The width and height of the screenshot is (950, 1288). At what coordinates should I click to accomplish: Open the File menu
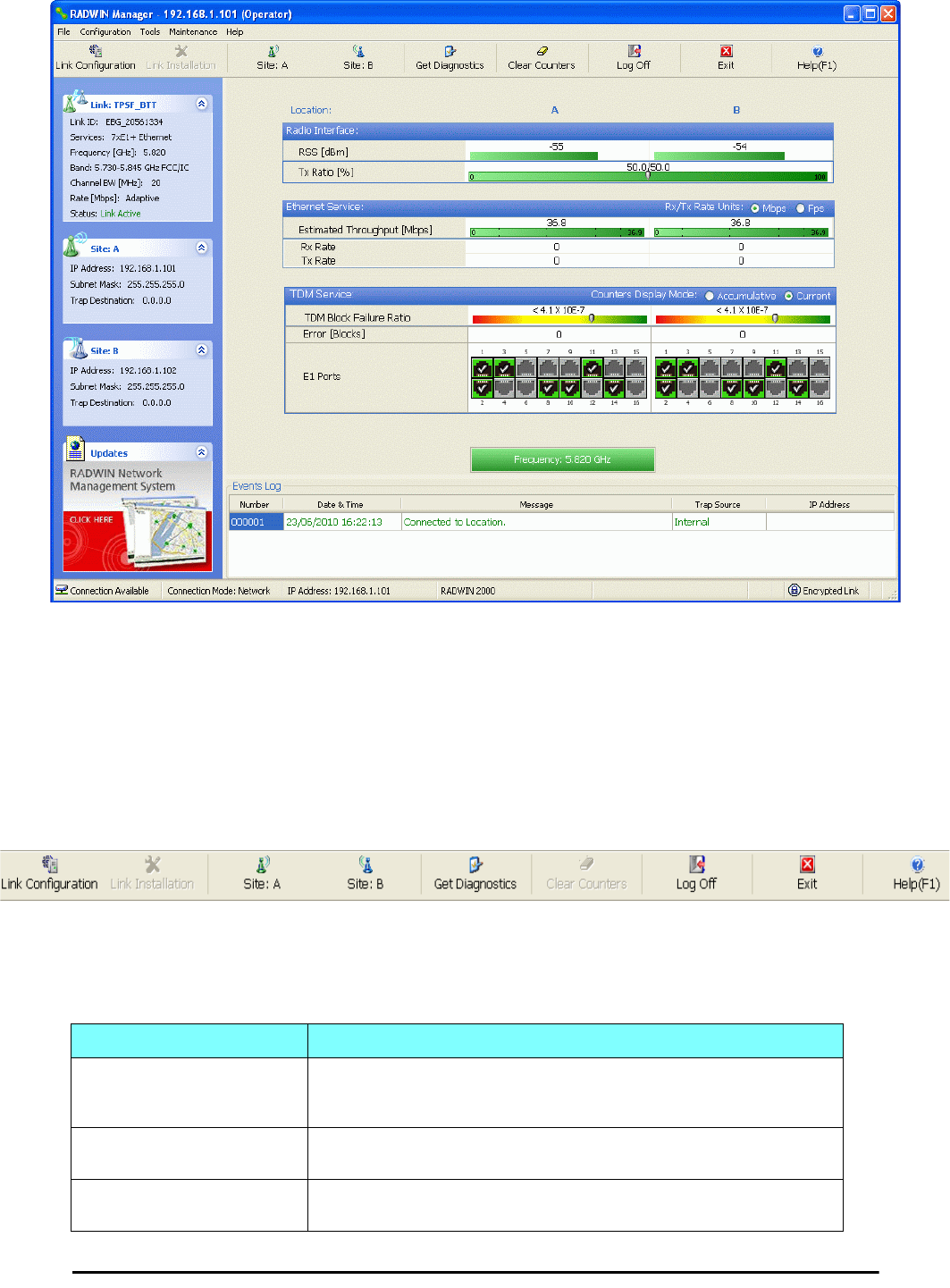[63, 31]
